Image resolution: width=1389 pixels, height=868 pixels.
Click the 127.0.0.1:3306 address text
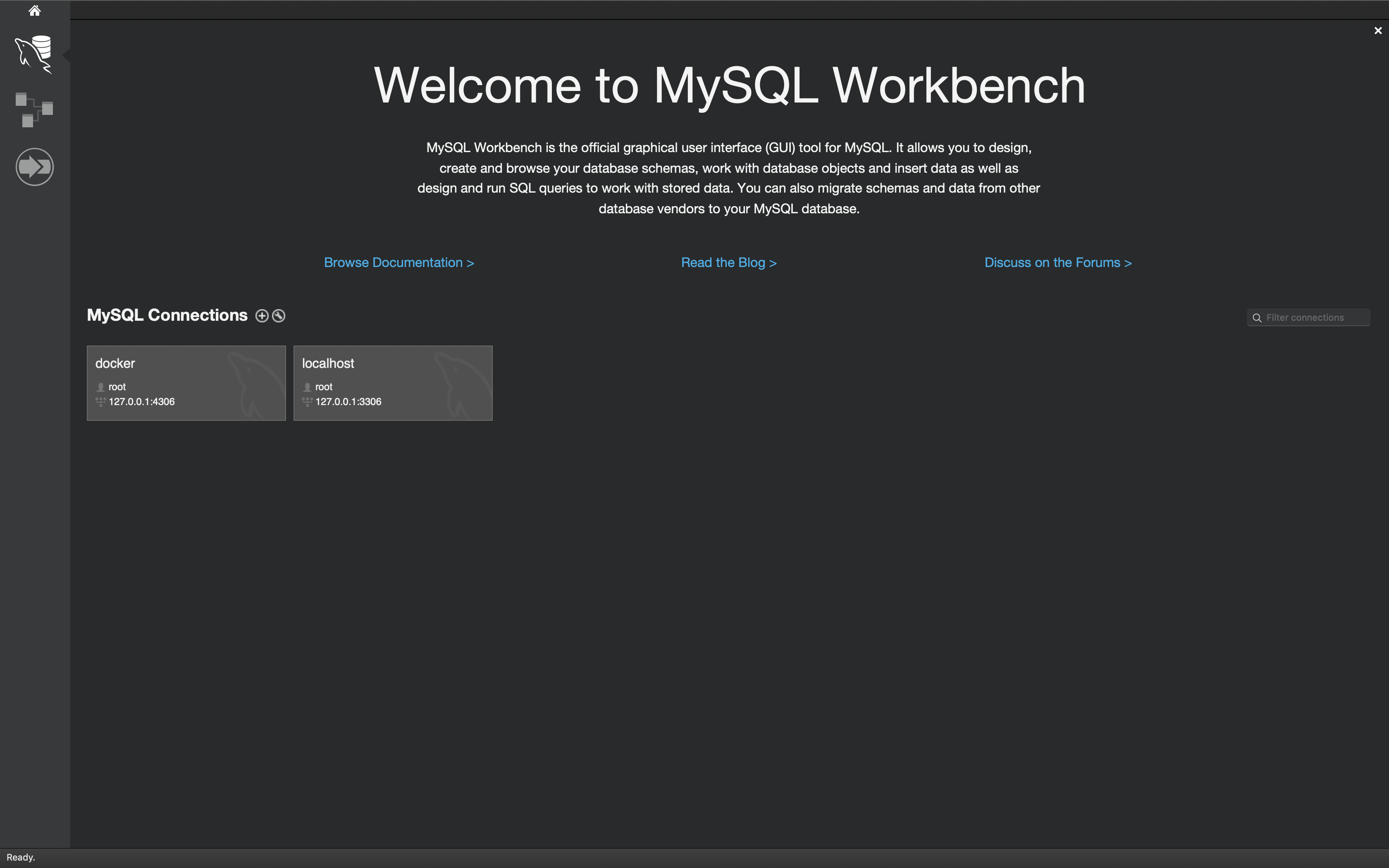pos(348,402)
